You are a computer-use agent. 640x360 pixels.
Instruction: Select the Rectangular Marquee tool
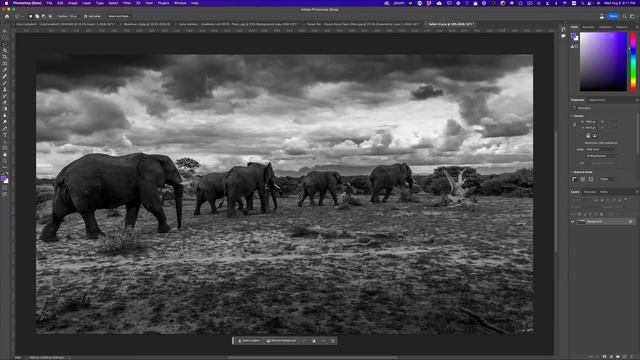click(5, 37)
